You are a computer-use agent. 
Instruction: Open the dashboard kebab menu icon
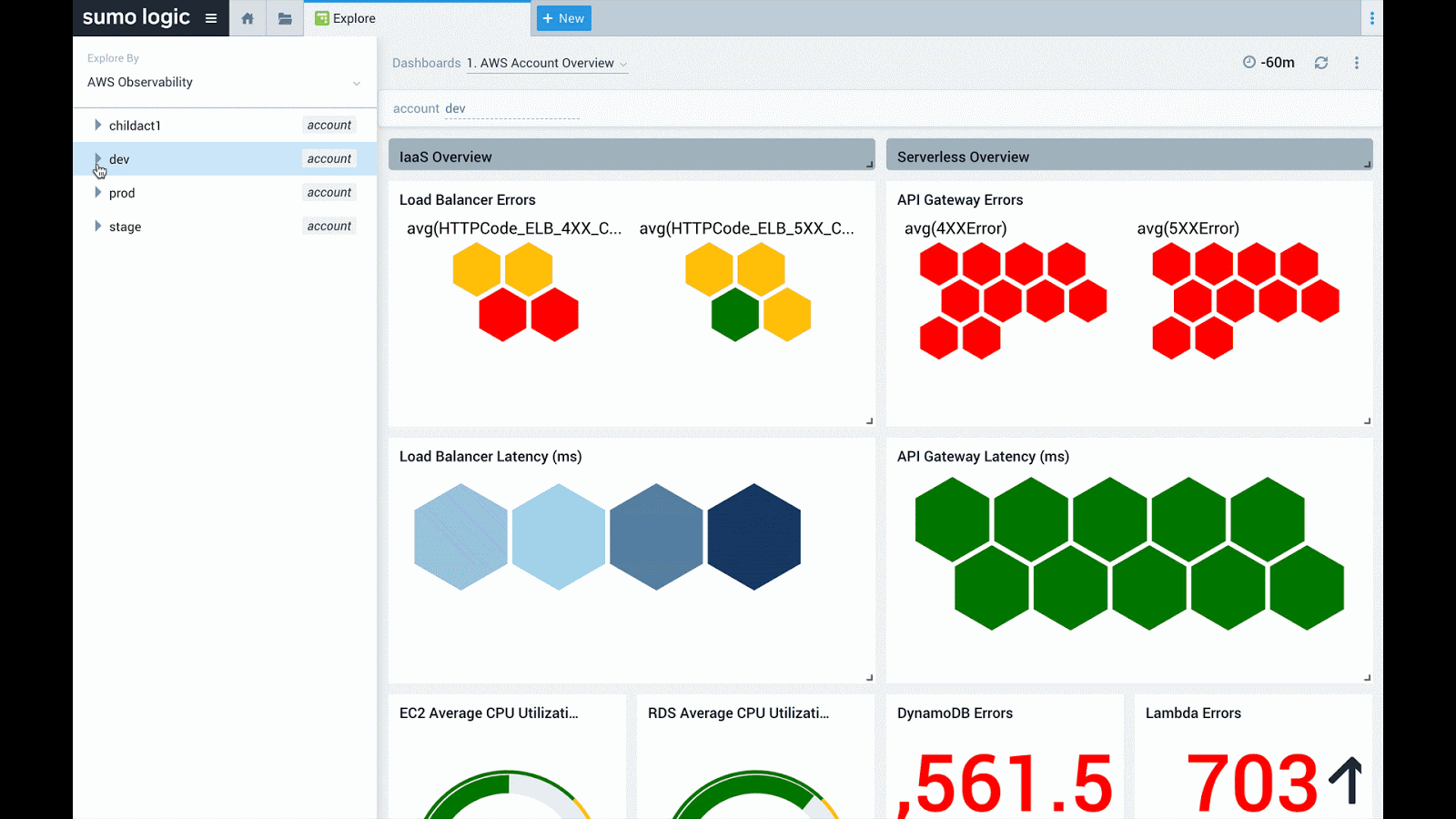1357,62
